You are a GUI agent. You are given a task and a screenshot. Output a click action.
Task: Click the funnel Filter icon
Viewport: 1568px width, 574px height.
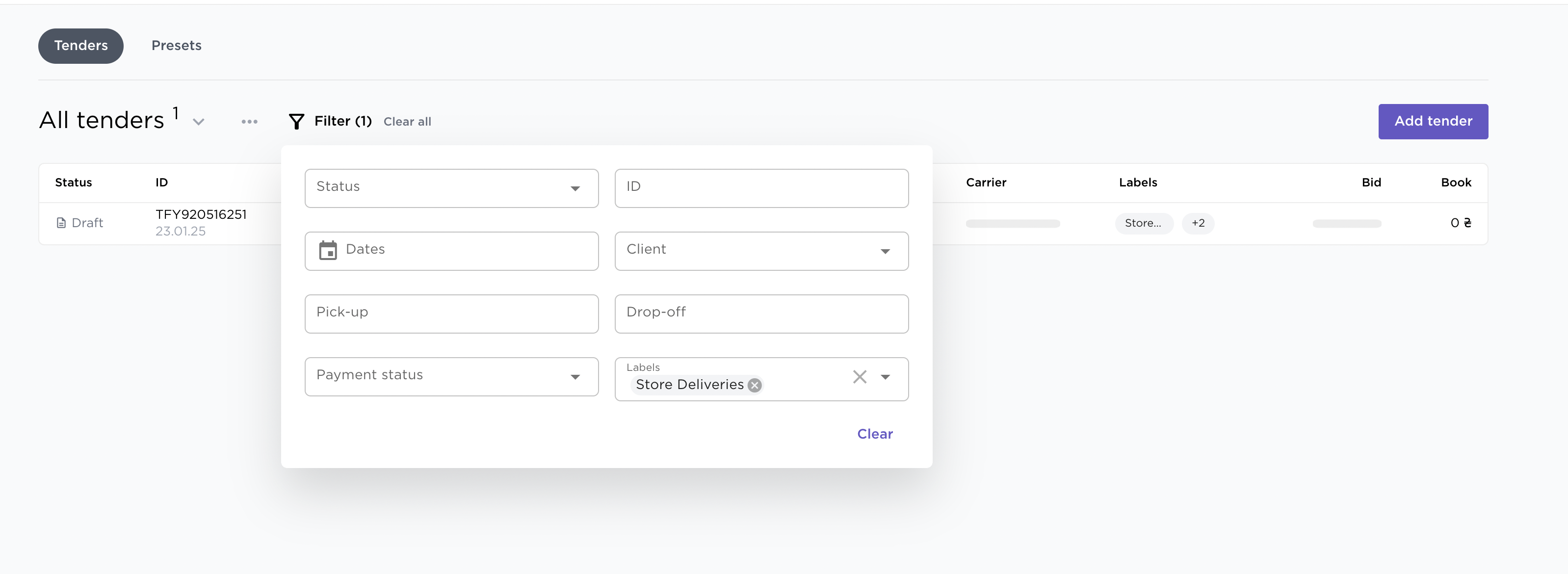point(296,122)
